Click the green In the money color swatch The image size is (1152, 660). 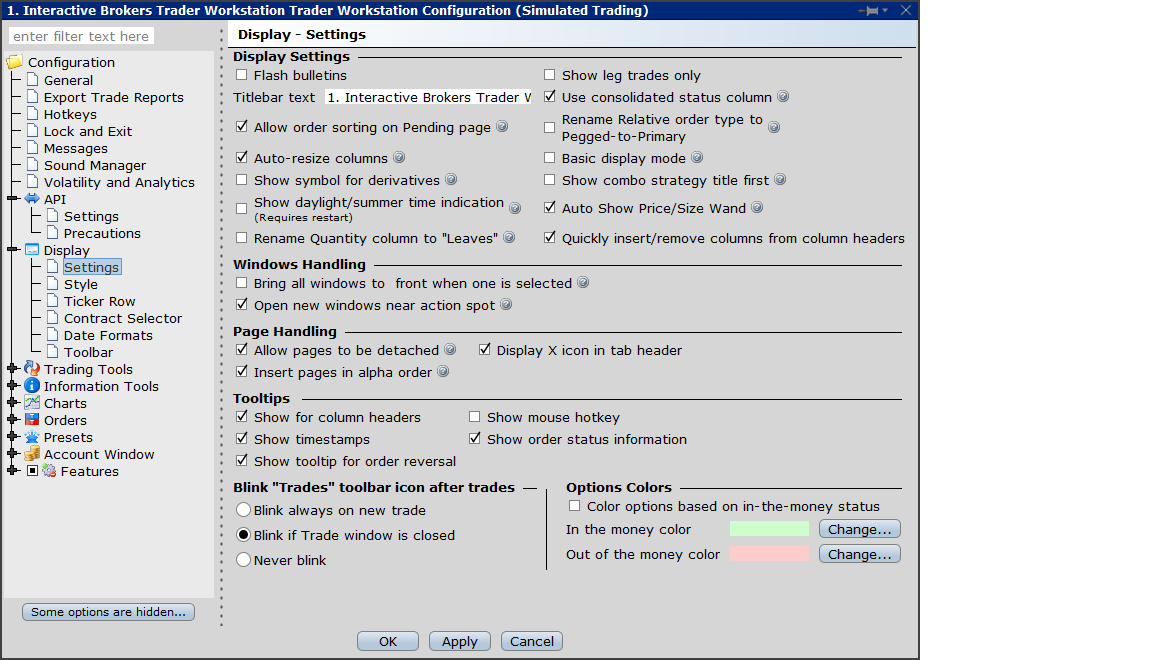click(769, 529)
